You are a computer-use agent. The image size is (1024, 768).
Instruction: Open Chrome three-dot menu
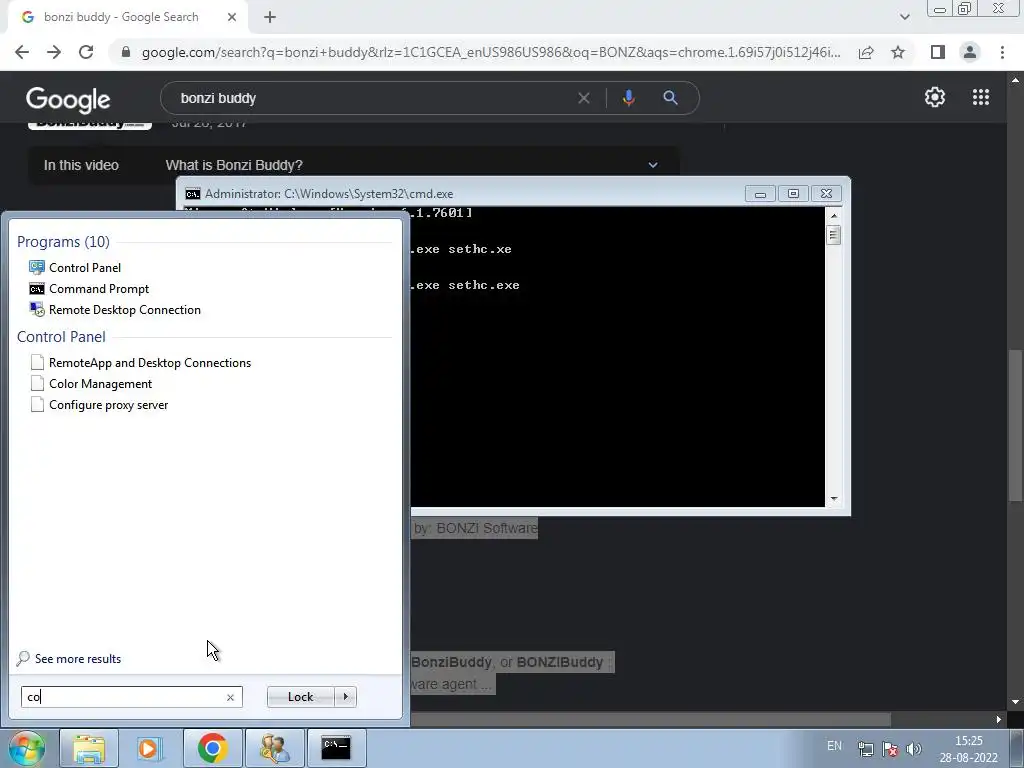coord(1002,52)
